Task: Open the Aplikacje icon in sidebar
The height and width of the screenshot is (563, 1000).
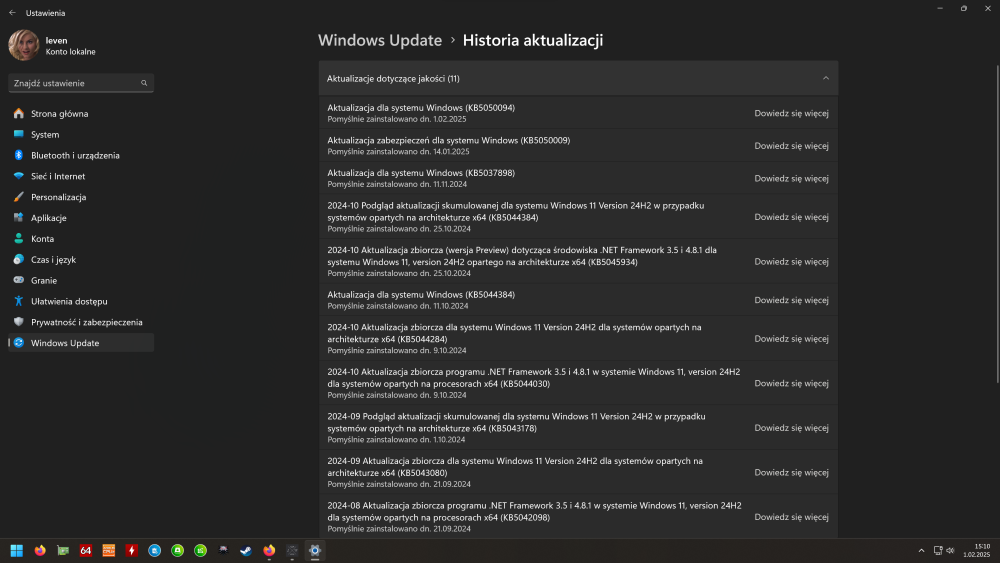Action: point(18,217)
